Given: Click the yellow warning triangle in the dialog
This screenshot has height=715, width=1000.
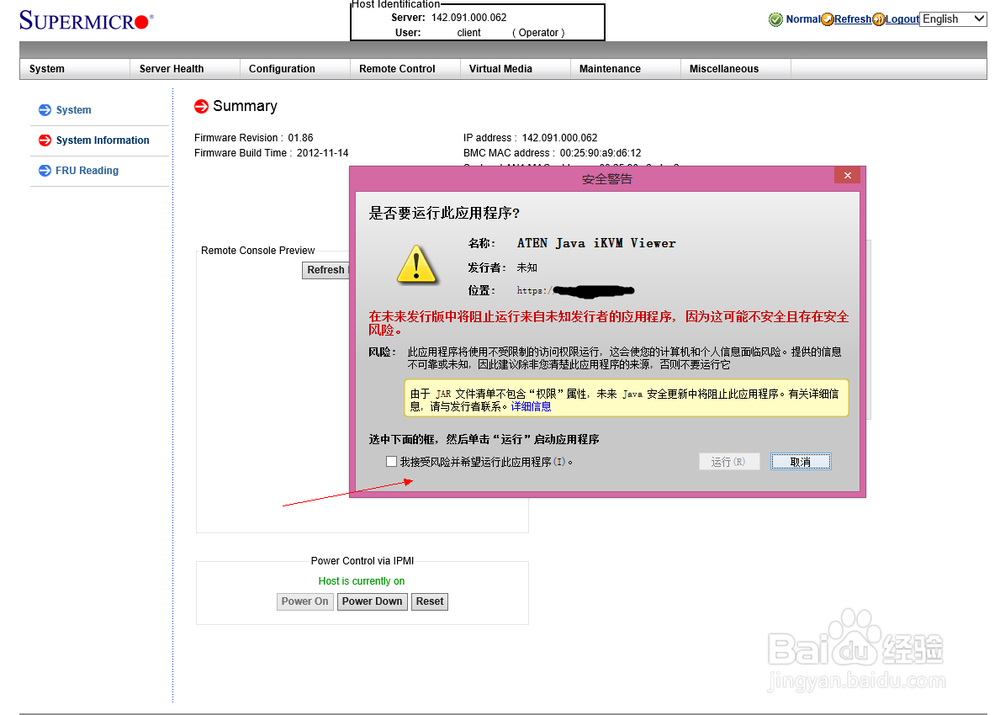Looking at the screenshot, I should [417, 265].
